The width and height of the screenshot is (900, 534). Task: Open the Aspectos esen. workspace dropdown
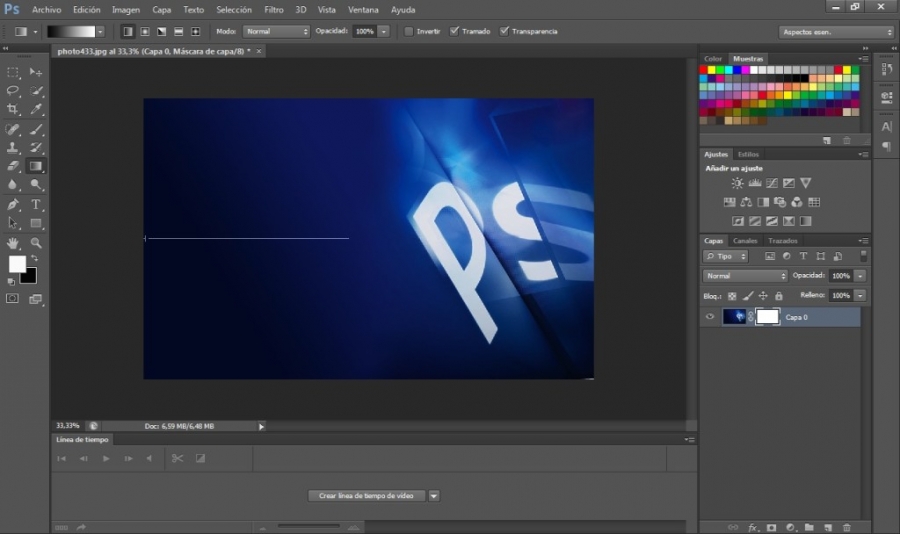836,32
